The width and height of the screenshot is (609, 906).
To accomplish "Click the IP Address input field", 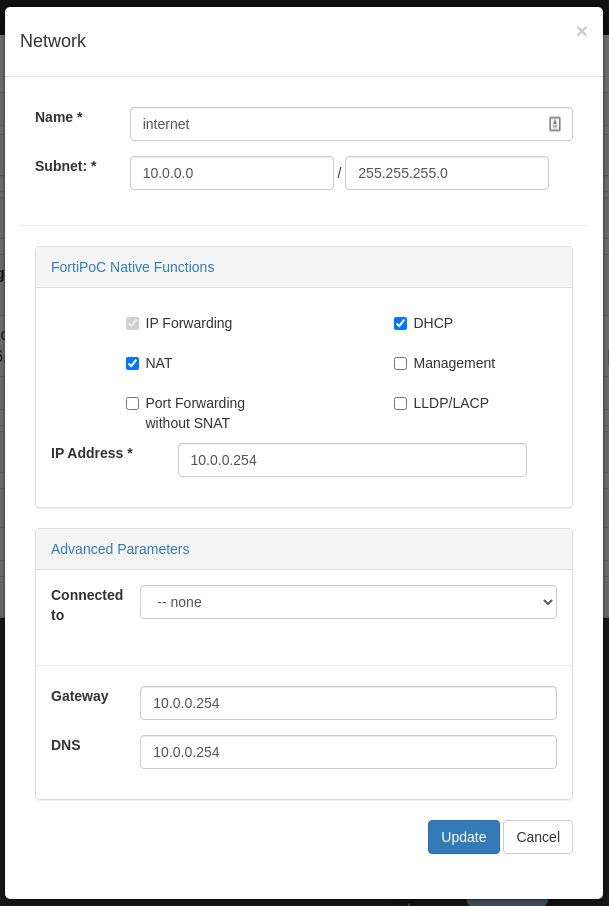I will click(352, 460).
